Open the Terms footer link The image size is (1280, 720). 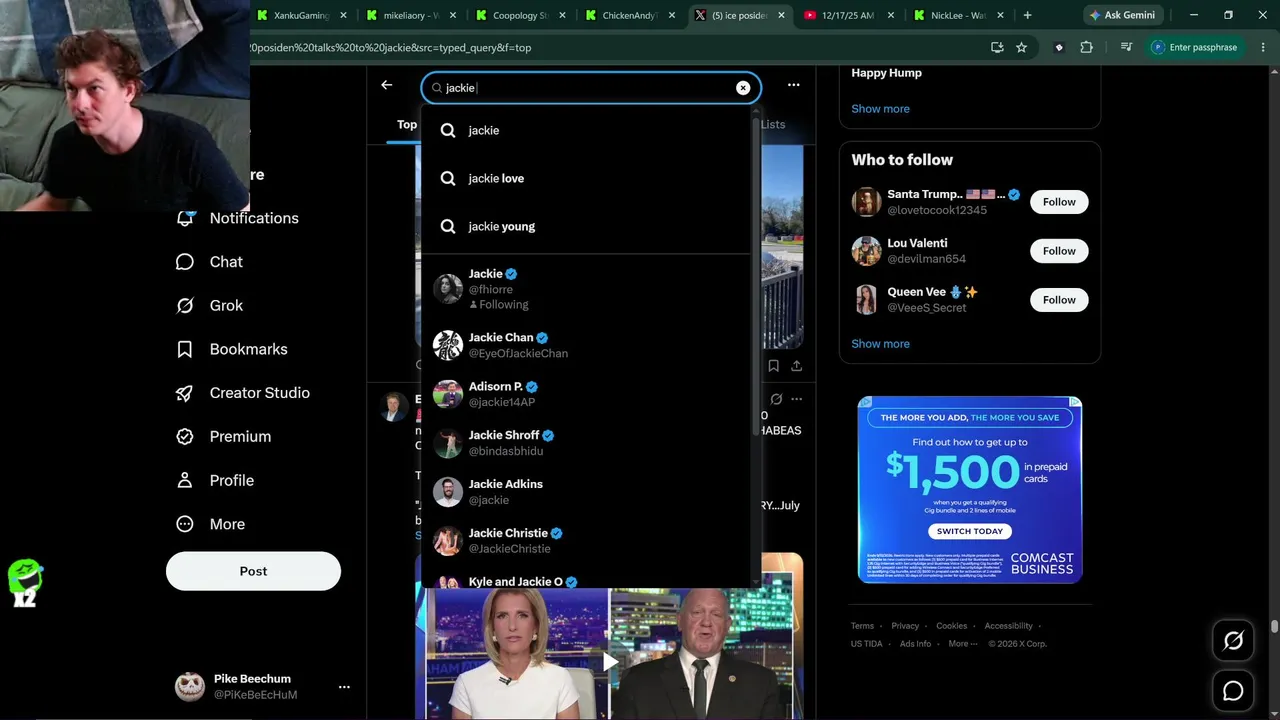coord(862,626)
